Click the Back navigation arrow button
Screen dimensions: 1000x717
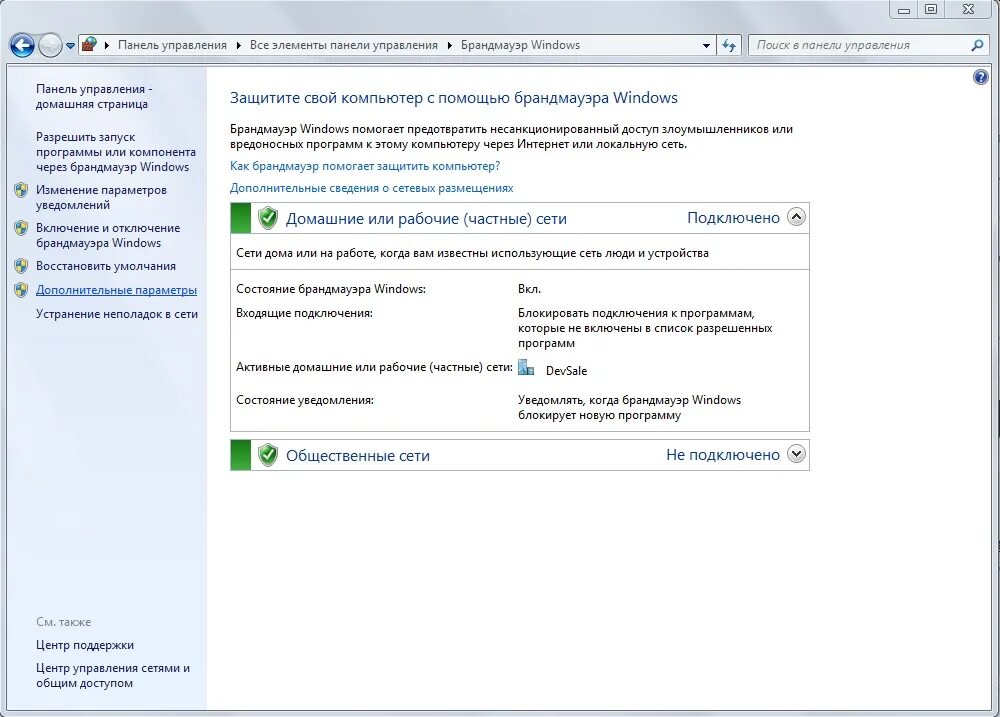(22, 45)
